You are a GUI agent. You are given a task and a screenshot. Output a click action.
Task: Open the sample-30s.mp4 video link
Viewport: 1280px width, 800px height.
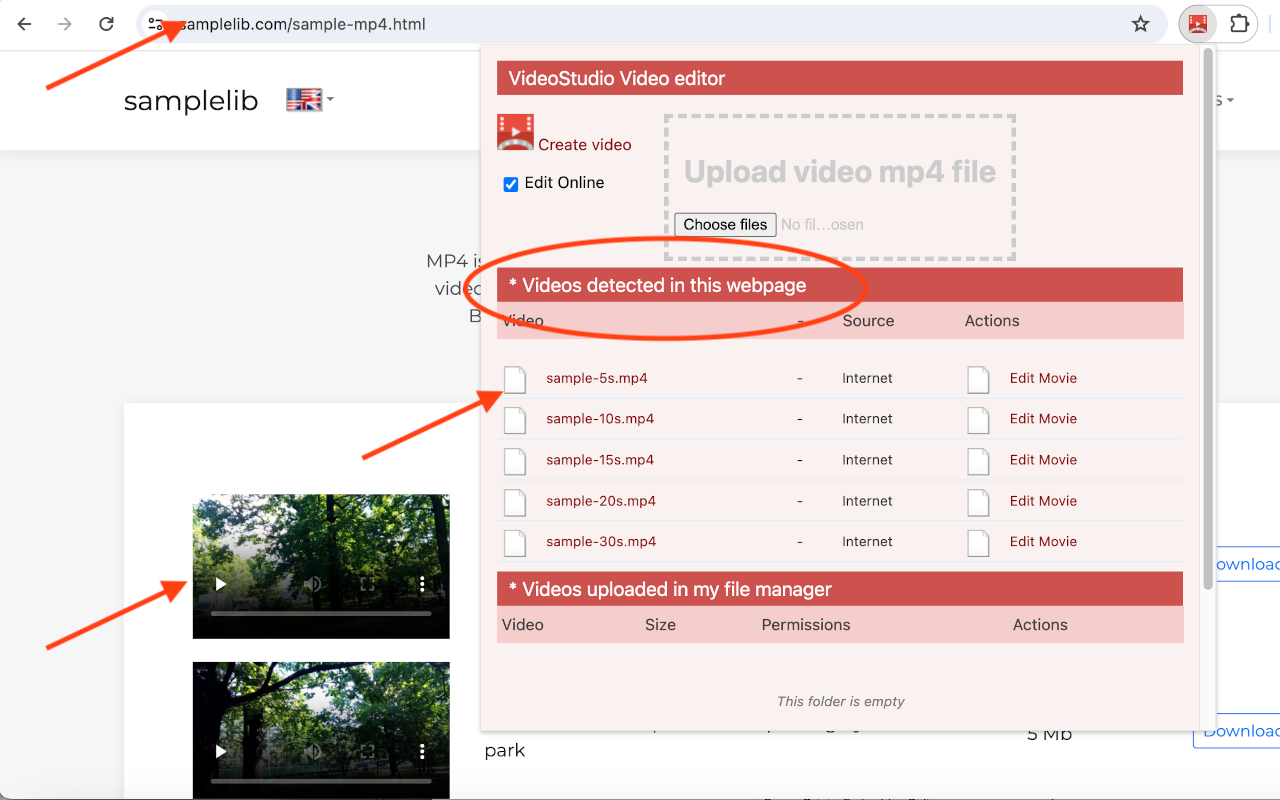pyautogui.click(x=601, y=542)
